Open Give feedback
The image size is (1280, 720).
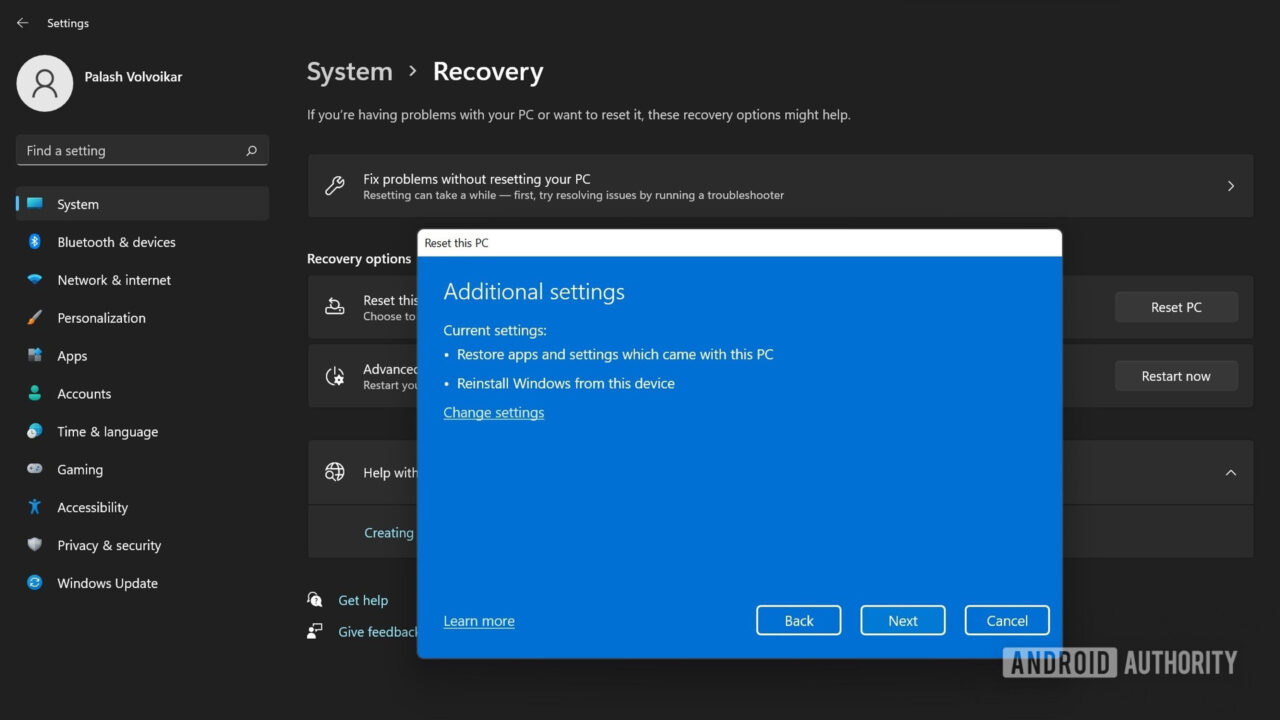[378, 631]
